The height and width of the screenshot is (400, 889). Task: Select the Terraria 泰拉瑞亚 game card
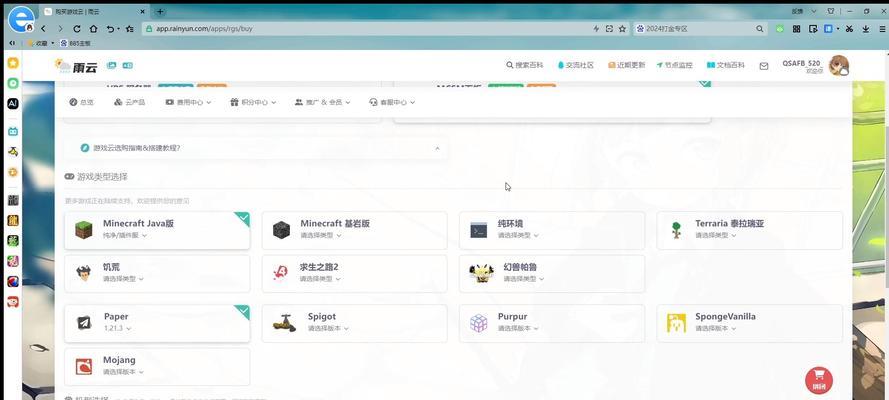750,230
